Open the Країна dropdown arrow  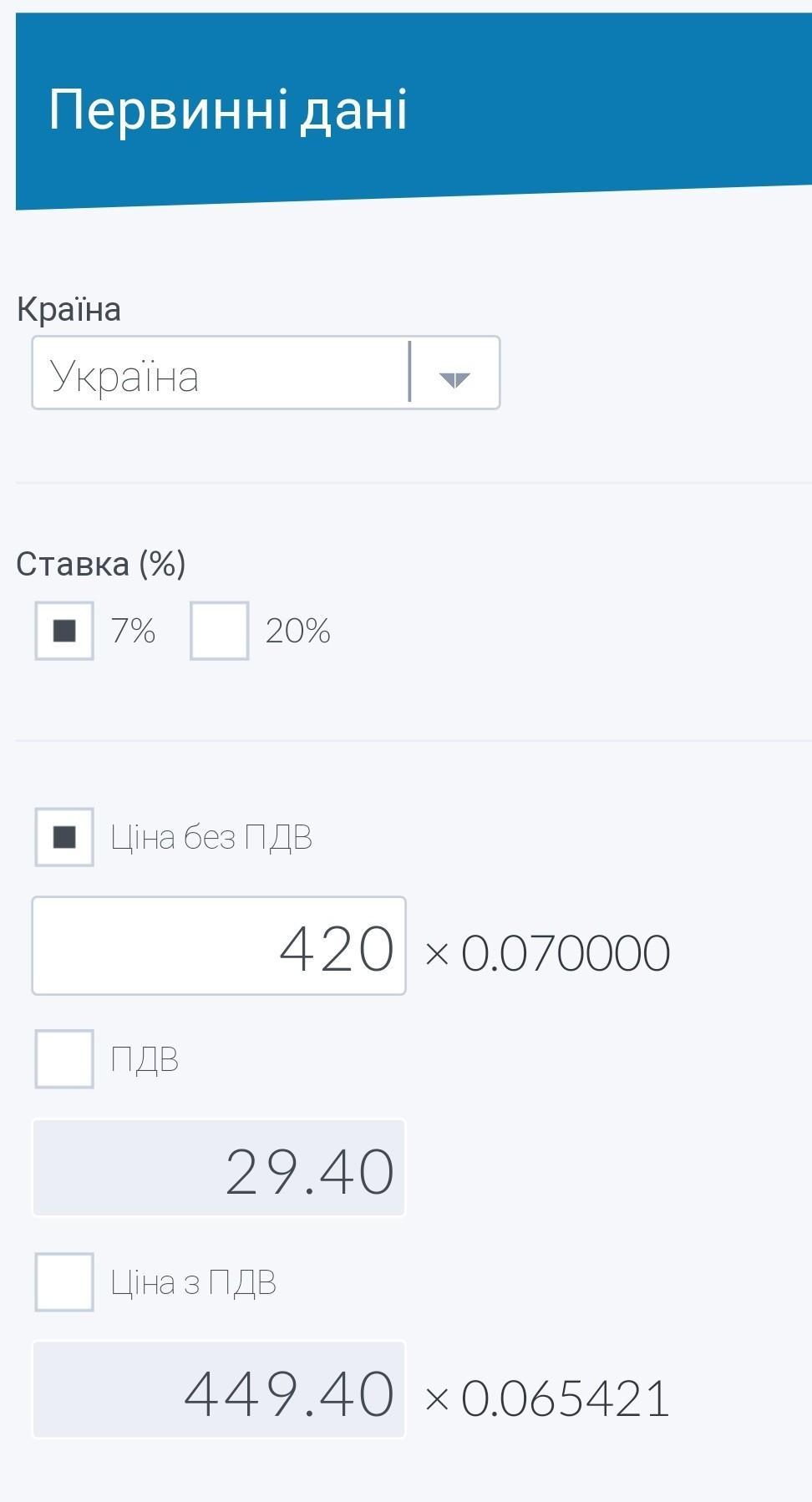tap(454, 378)
